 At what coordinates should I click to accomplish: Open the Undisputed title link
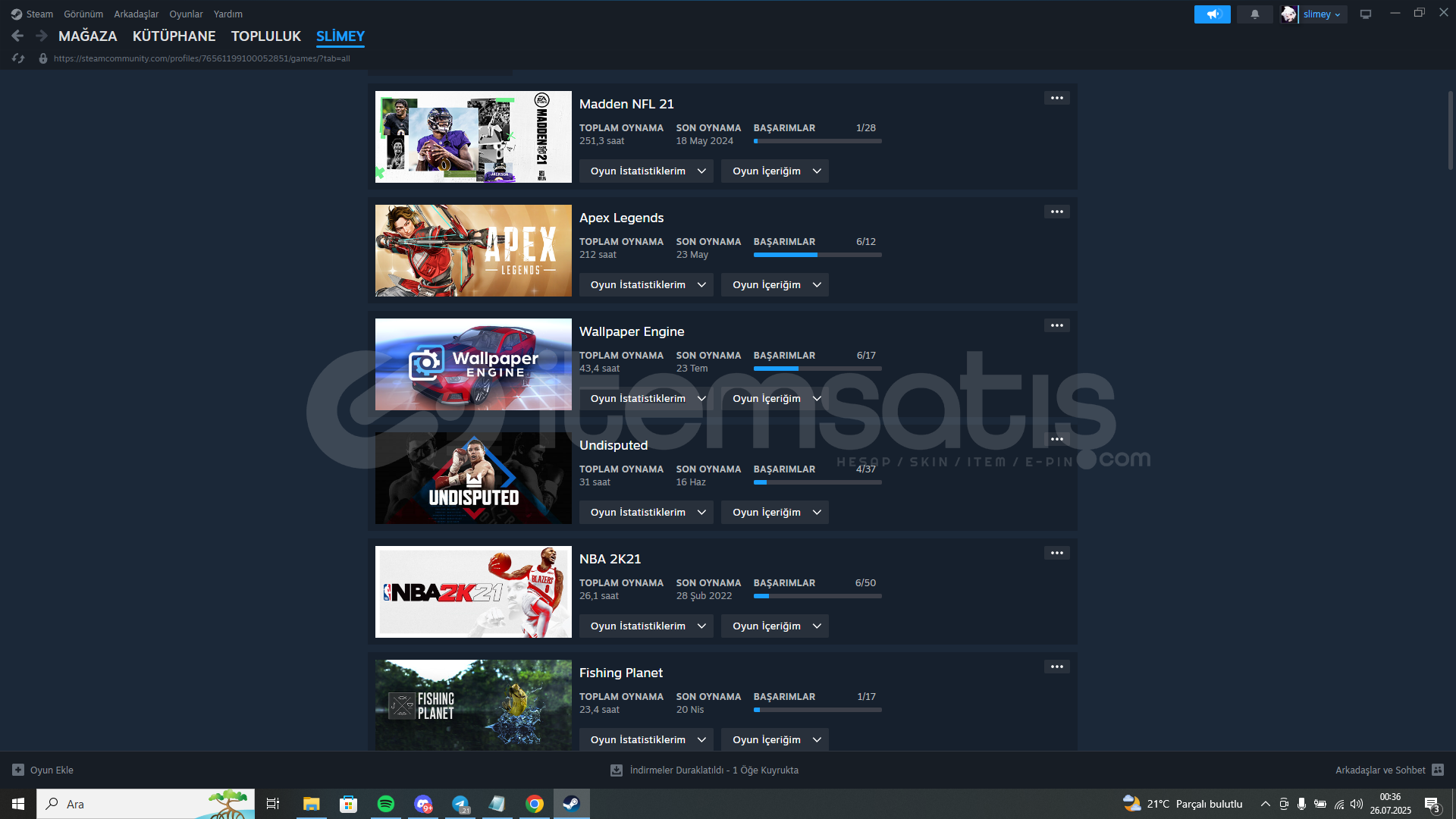tap(613, 445)
